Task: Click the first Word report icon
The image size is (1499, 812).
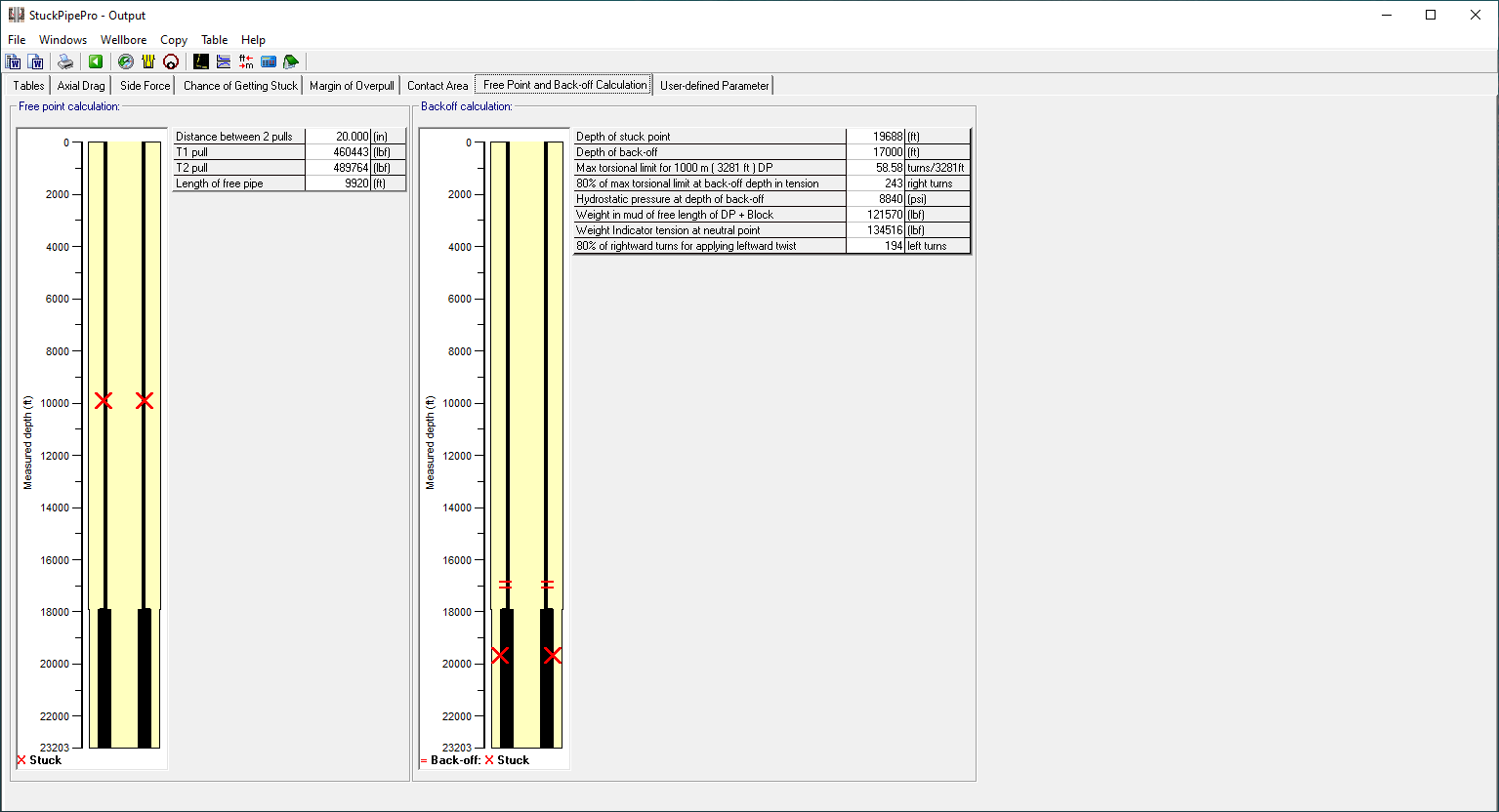Action: click(x=14, y=61)
